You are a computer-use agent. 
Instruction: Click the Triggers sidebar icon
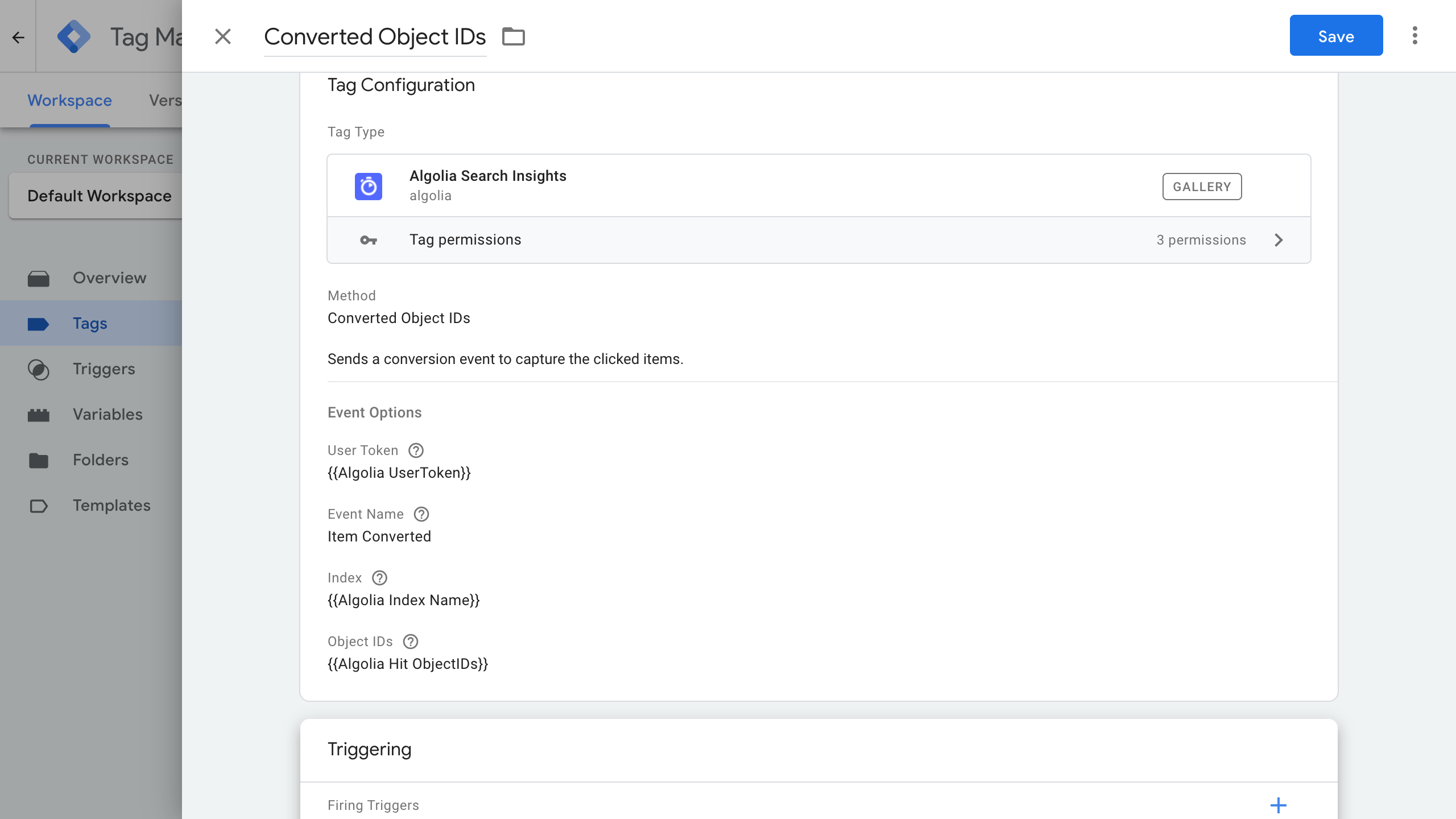tap(39, 368)
